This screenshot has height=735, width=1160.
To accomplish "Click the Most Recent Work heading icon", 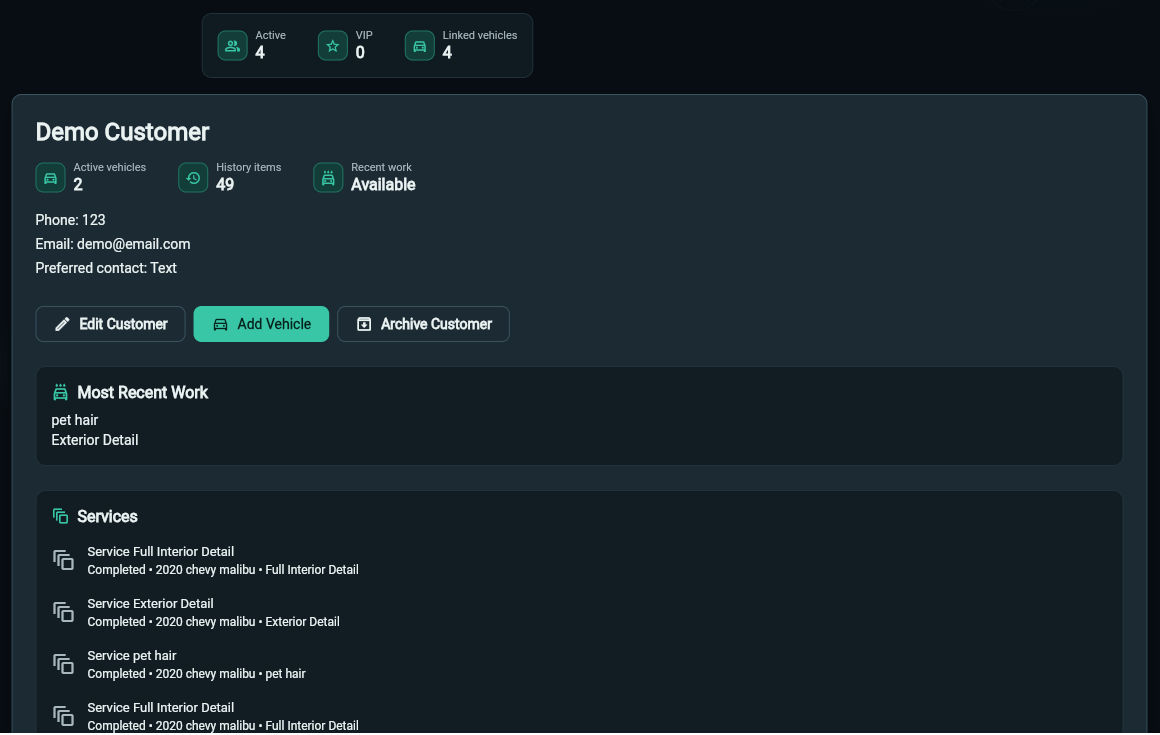I will (61, 393).
